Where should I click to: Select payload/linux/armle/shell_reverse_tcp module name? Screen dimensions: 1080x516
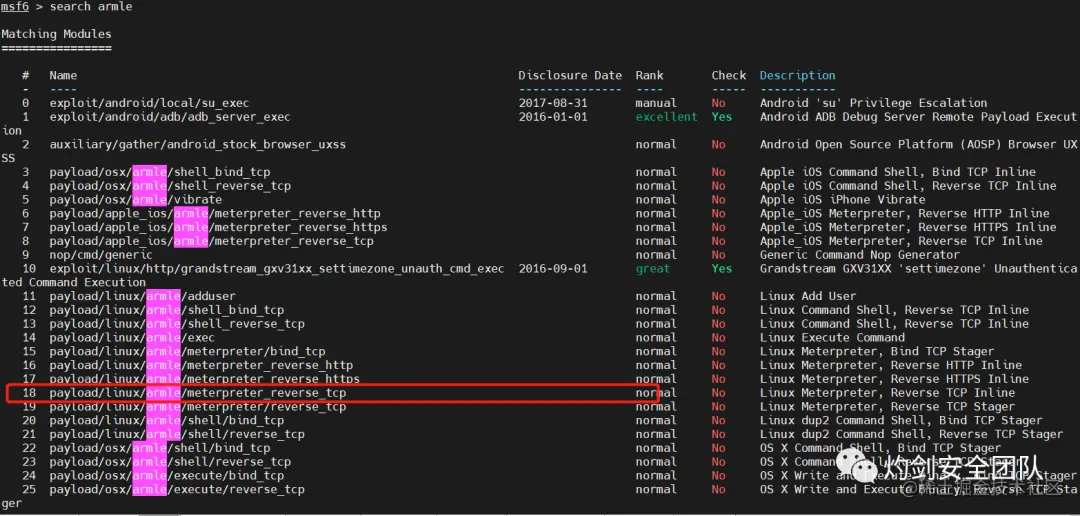[x=177, y=323]
